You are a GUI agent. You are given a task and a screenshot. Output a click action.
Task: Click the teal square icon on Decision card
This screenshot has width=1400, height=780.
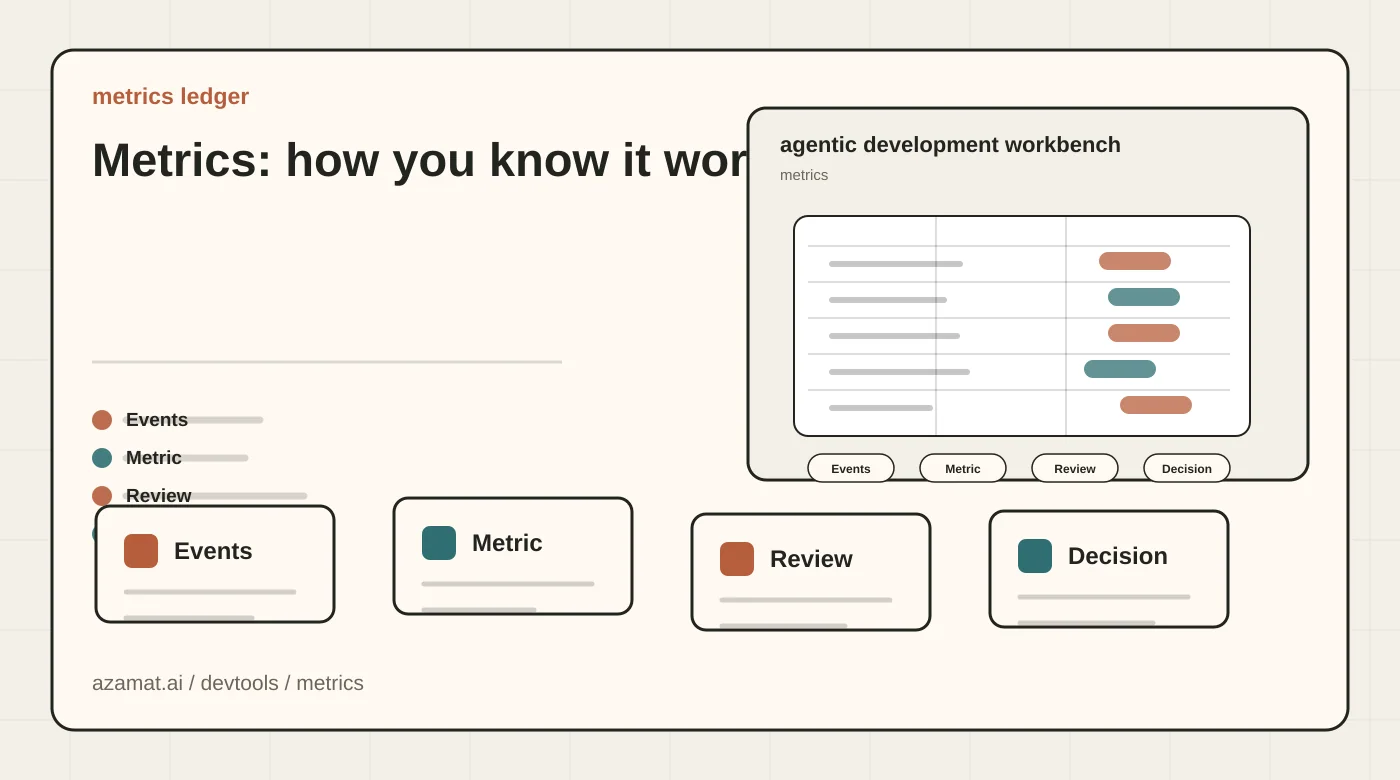1035,556
